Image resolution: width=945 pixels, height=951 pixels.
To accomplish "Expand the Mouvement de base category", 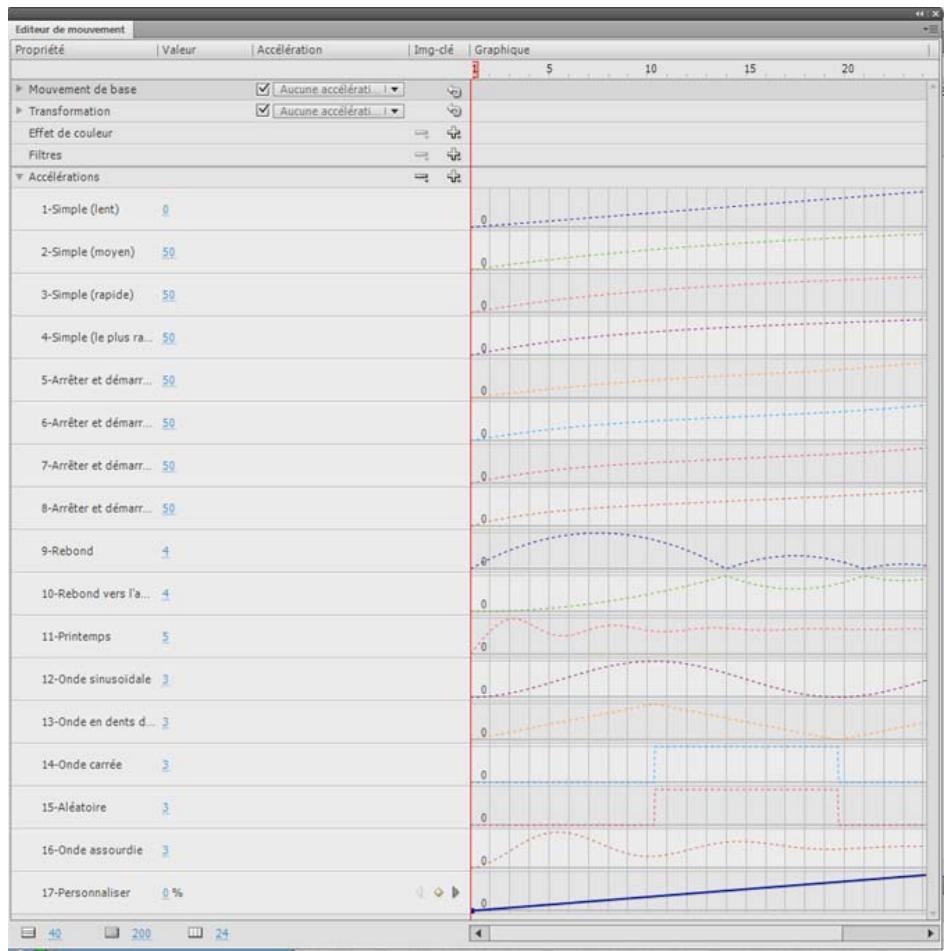I will 19,89.
